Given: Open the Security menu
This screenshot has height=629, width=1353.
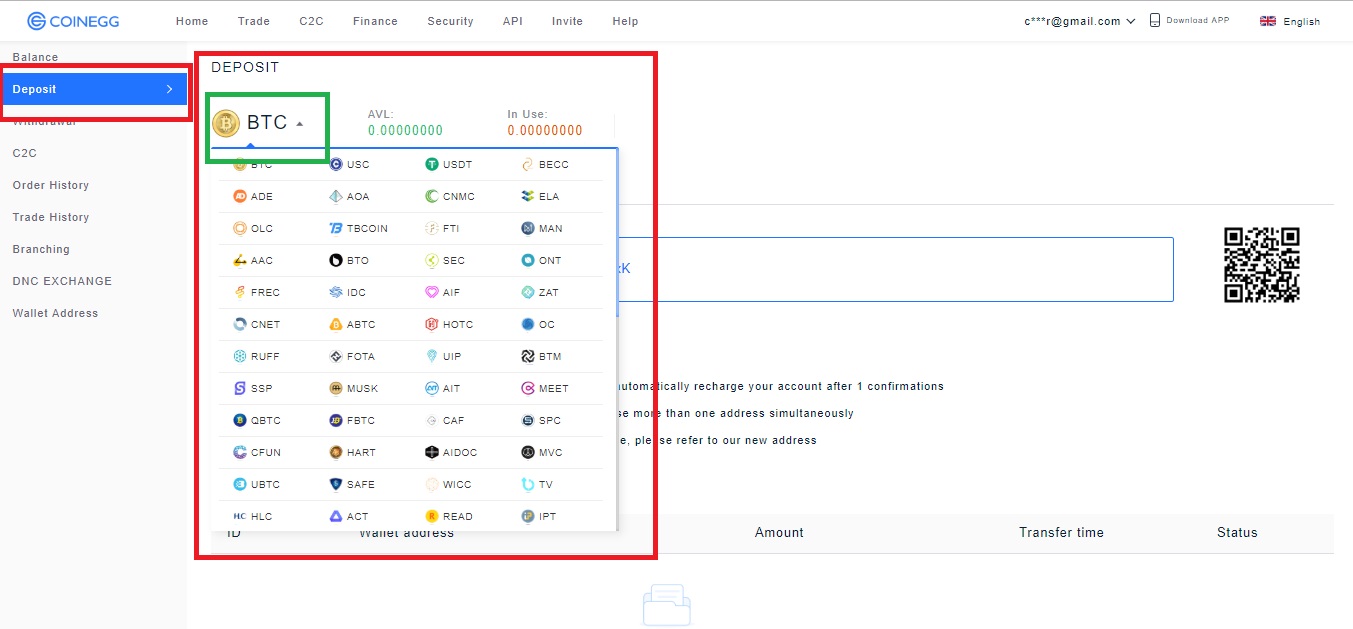Looking at the screenshot, I should click(x=450, y=21).
